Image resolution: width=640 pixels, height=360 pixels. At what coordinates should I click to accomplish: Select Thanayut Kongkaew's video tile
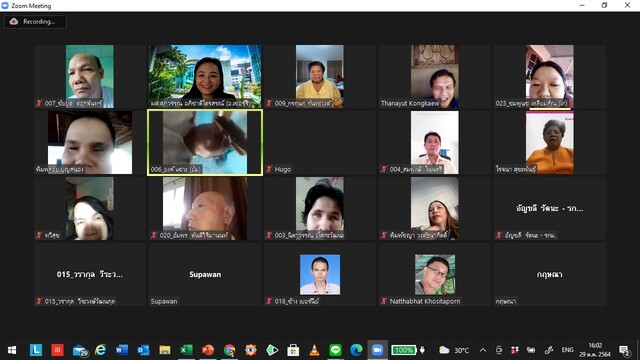pos(435,76)
